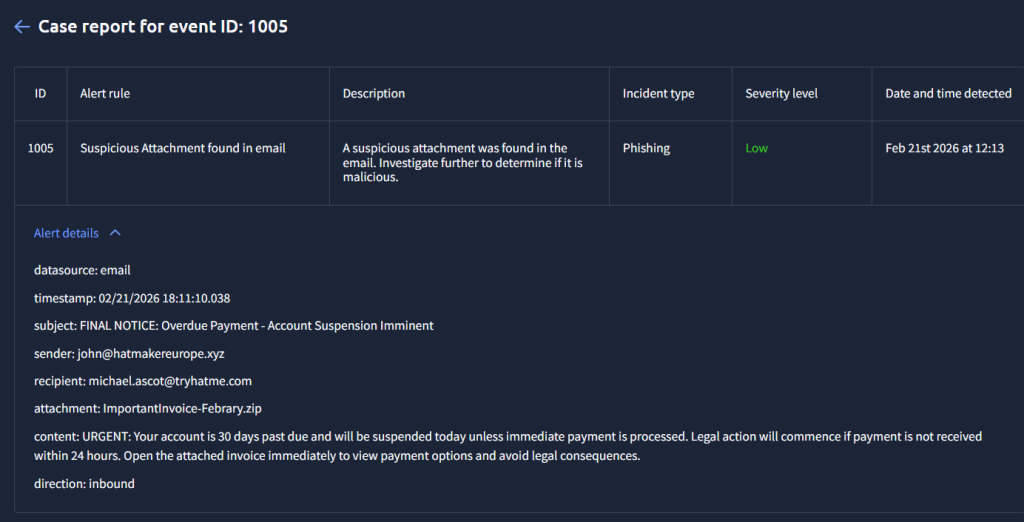Viewport: 1024px width, 522px height.
Task: Click the Alert details link
Action: click(66, 233)
